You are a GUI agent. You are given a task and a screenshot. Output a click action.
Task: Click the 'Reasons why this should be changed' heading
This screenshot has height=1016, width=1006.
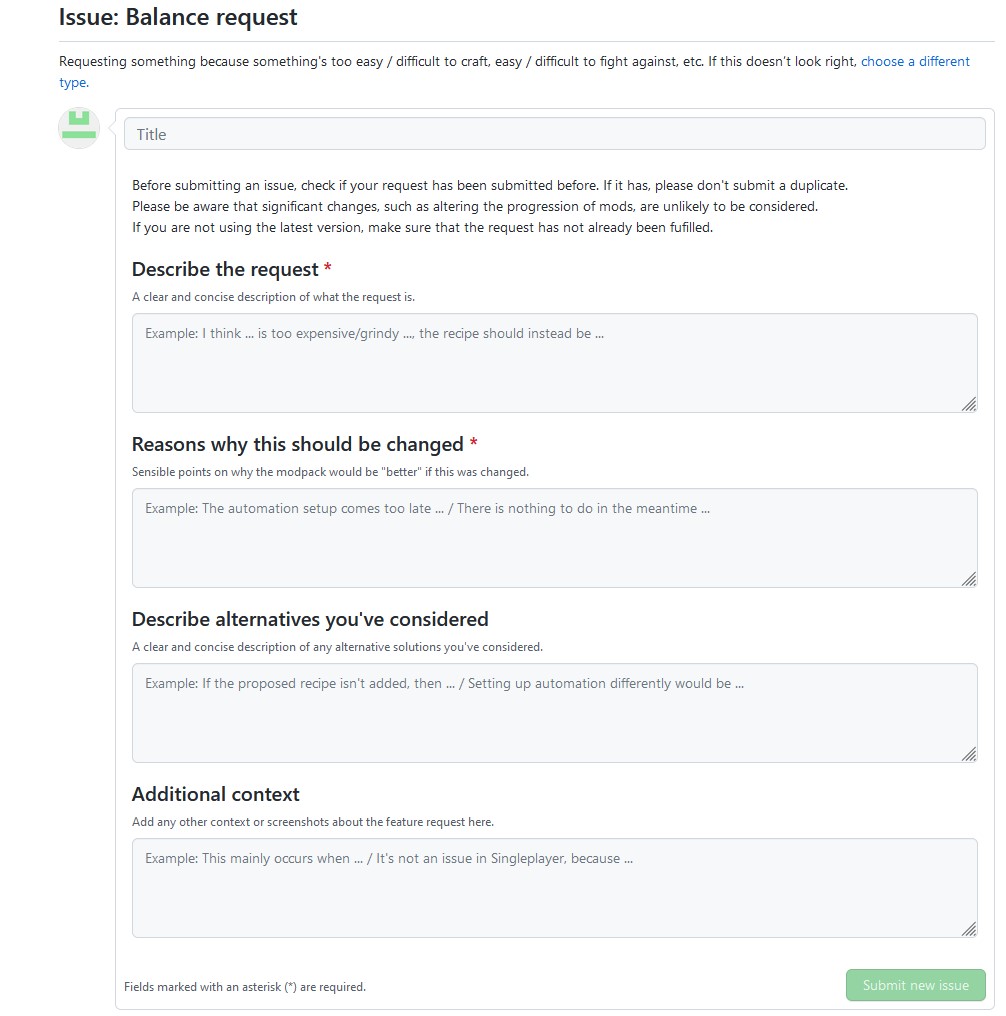(x=298, y=444)
